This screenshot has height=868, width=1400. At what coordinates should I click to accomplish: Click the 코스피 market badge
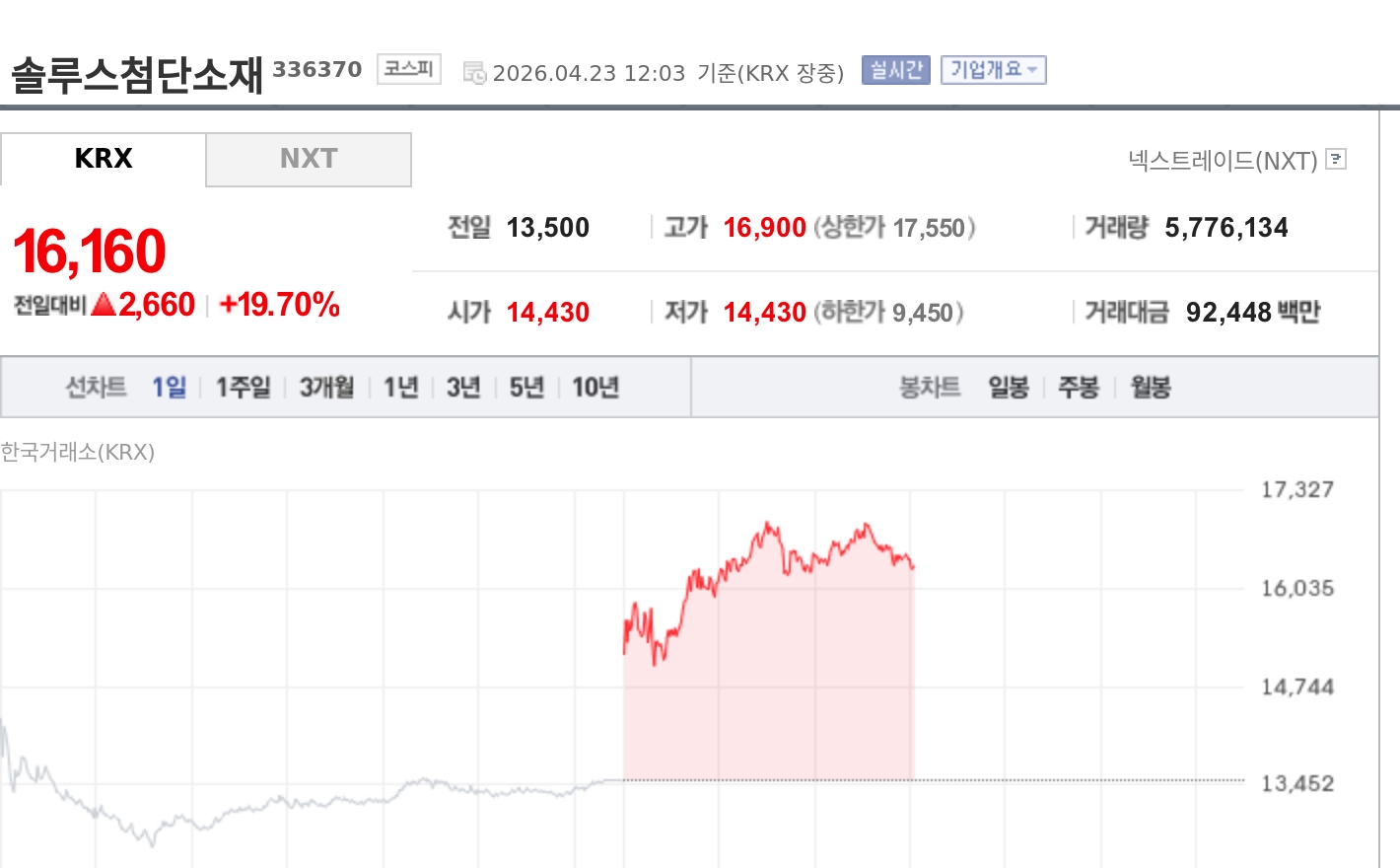(408, 70)
